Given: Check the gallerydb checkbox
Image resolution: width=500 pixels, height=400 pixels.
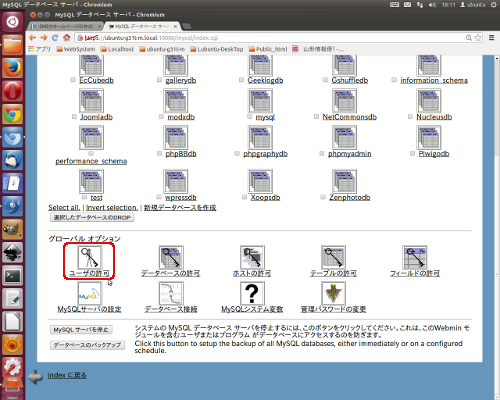Looking at the screenshot, I should tap(159, 80).
